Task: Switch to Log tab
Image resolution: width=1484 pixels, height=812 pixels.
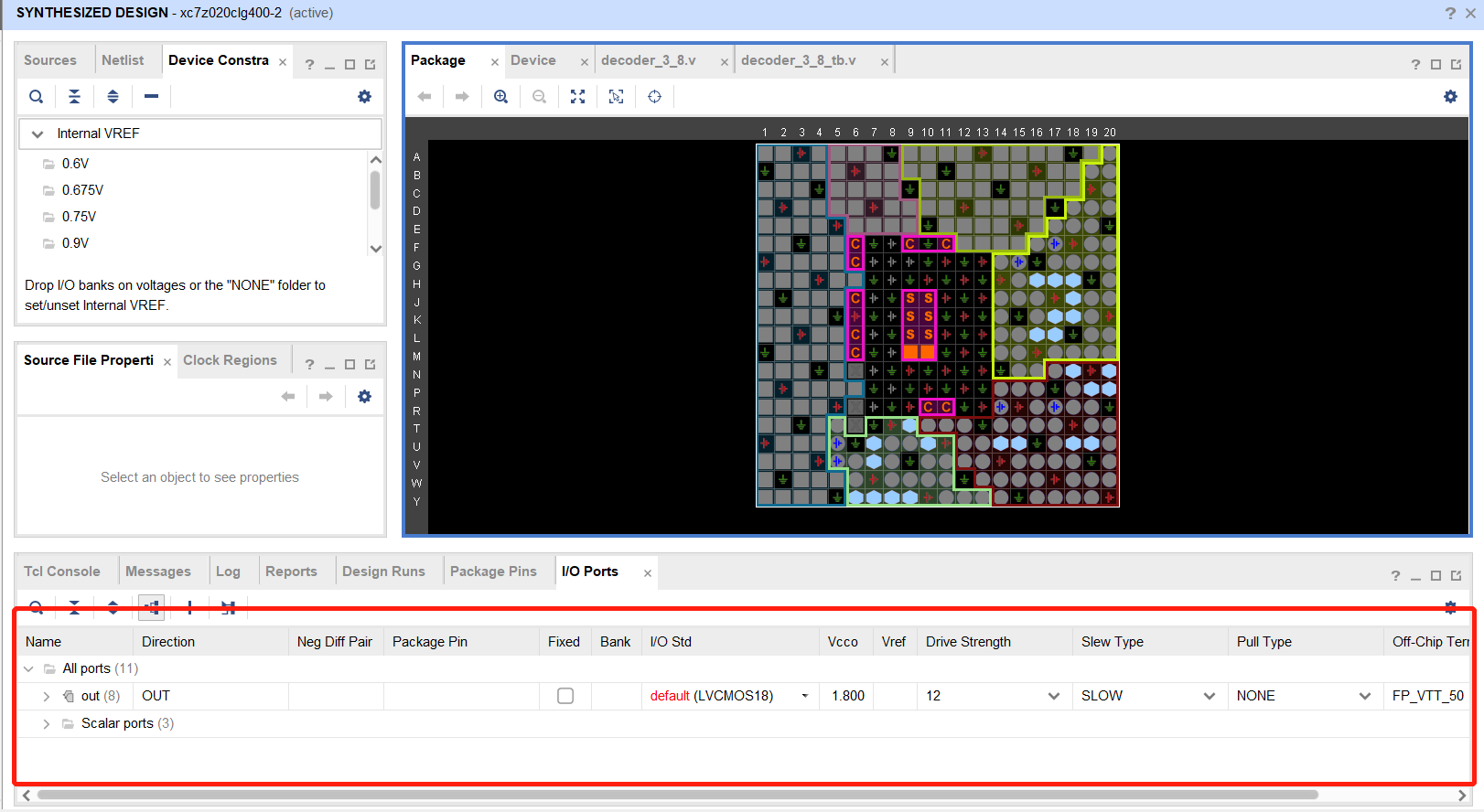Action: tap(228, 572)
